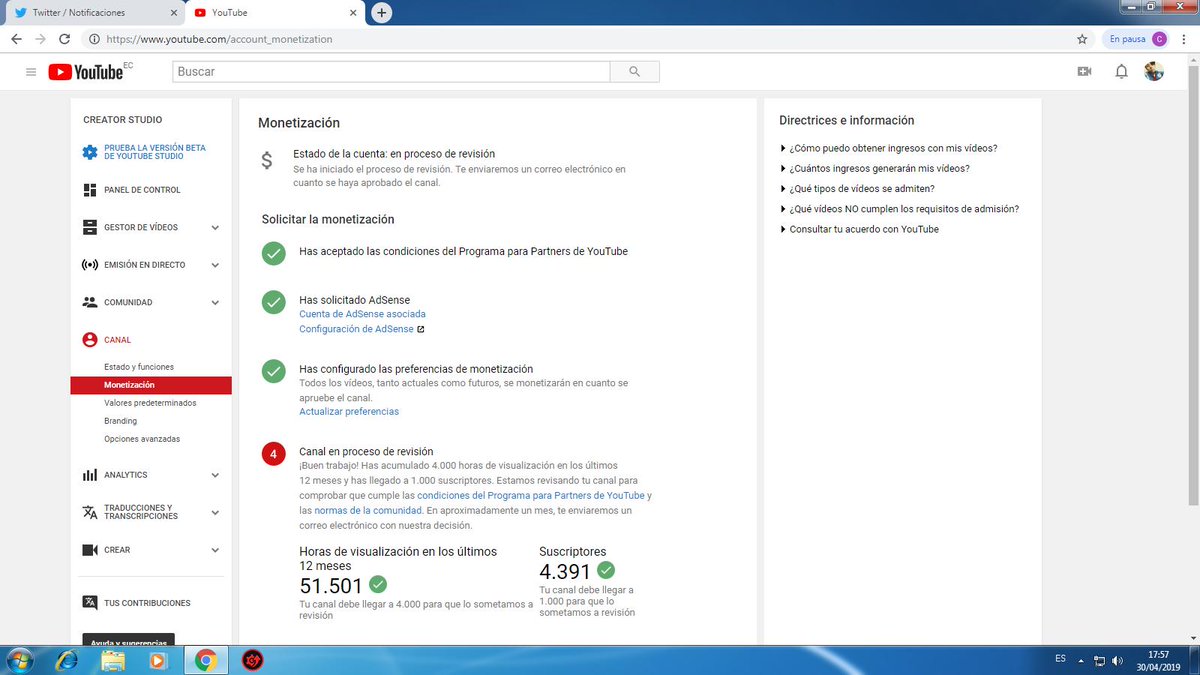Expand the Emisión en directo section chevron

click(215, 265)
